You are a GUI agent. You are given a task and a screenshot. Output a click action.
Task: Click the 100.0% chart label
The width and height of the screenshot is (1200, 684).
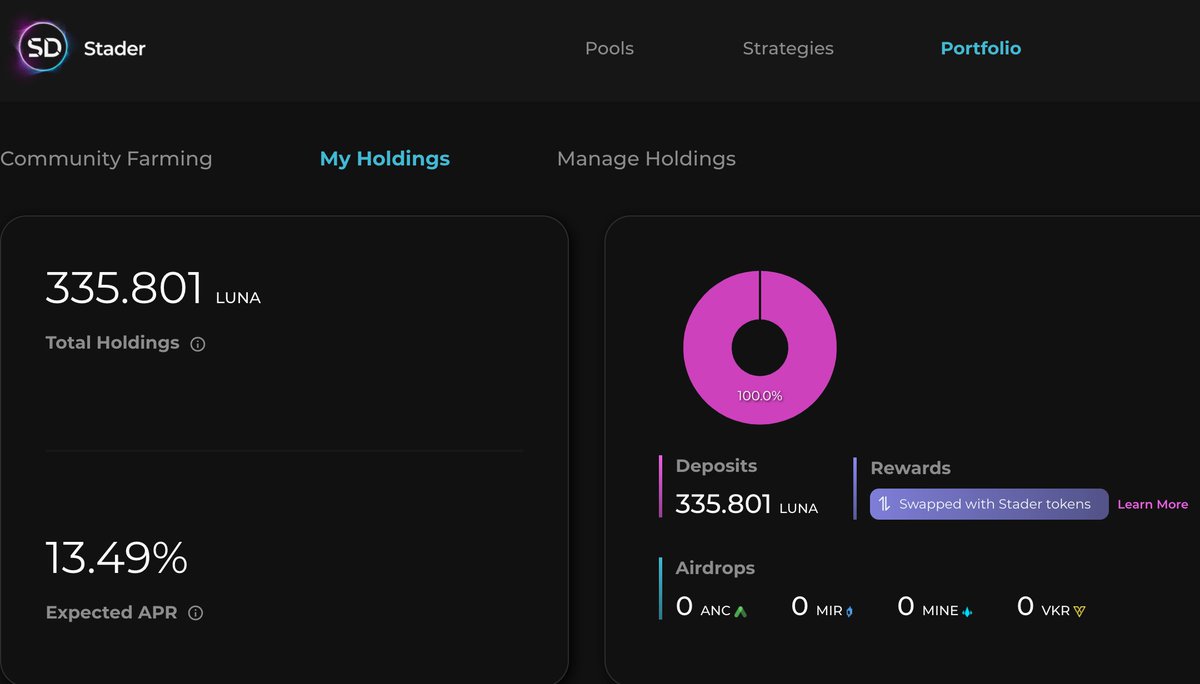pyautogui.click(x=760, y=395)
